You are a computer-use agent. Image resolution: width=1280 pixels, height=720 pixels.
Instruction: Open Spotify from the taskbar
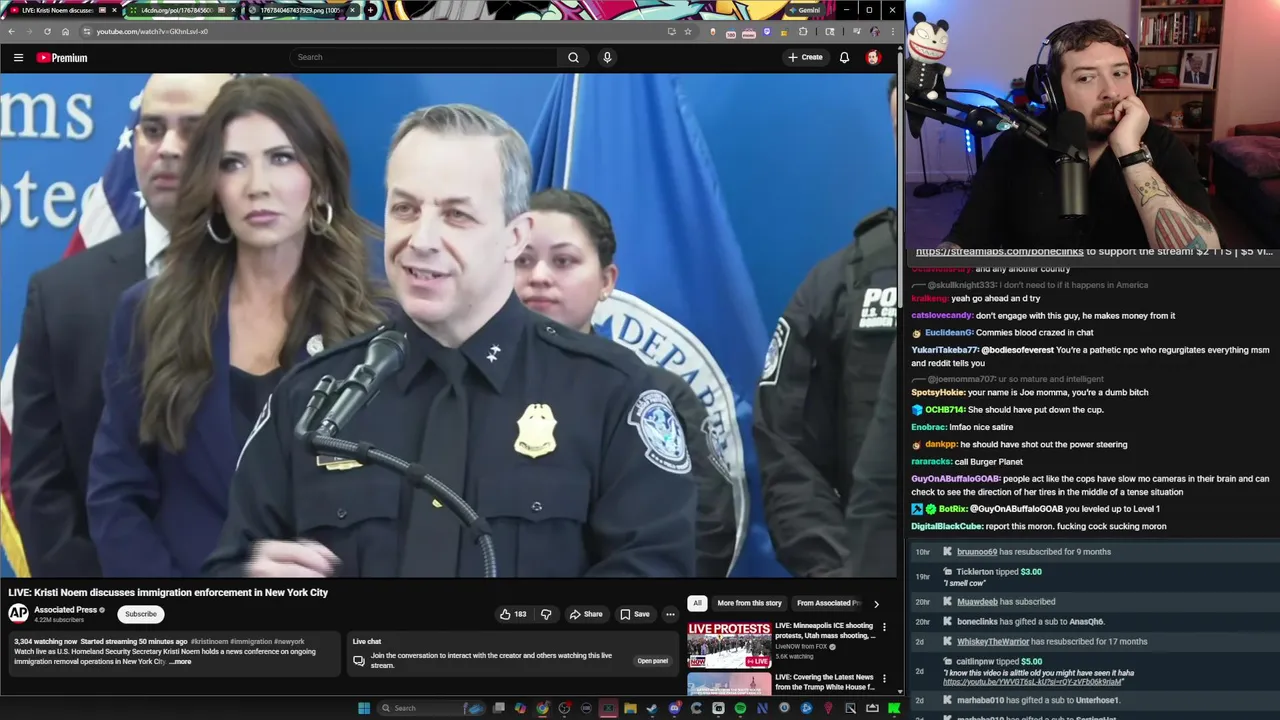coord(740,708)
